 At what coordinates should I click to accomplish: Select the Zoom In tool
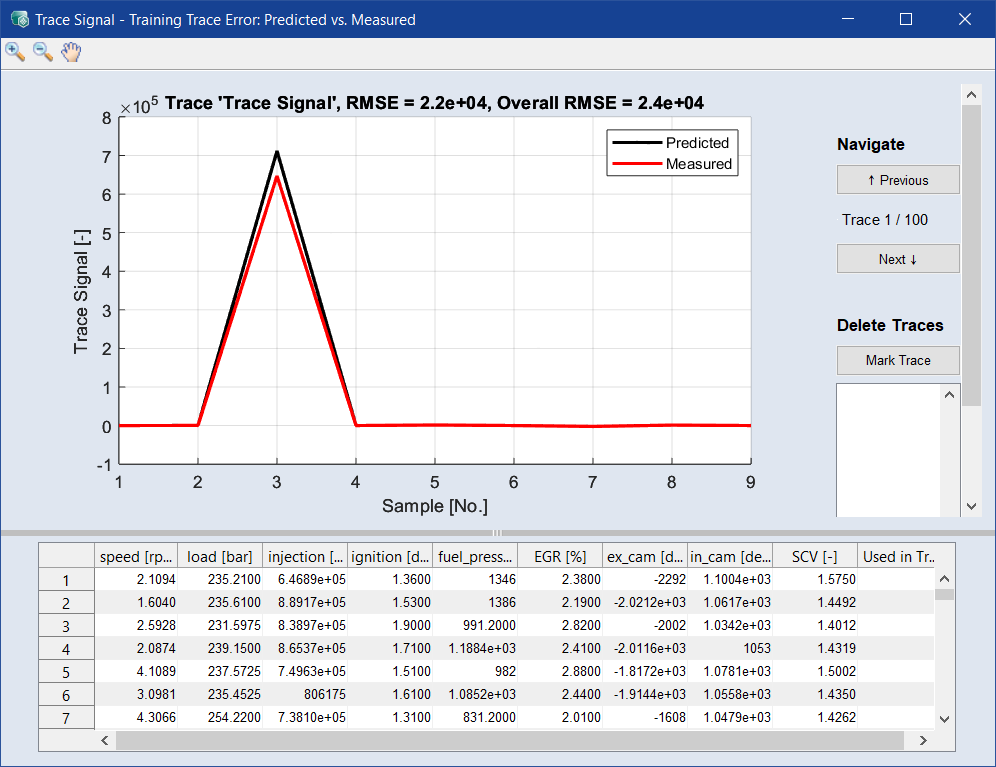tap(15, 52)
